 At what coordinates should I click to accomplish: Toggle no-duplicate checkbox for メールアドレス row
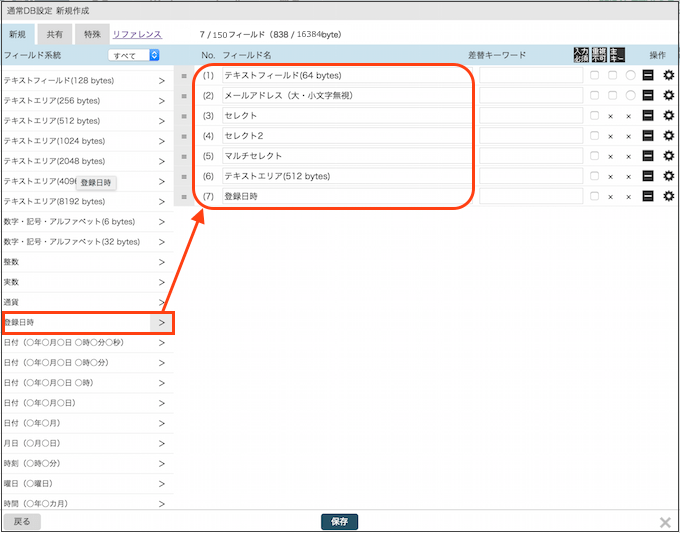click(x=612, y=95)
